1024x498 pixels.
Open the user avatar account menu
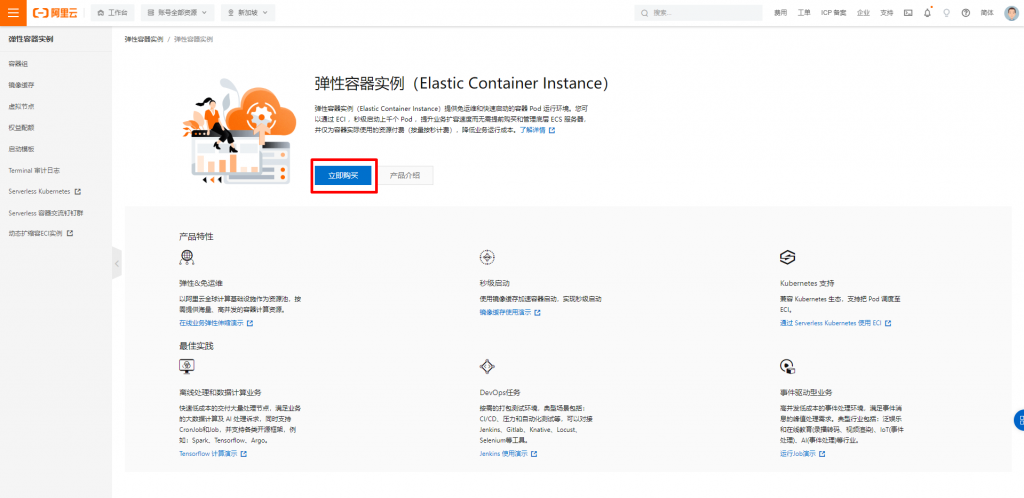pyautogui.click(x=1011, y=13)
